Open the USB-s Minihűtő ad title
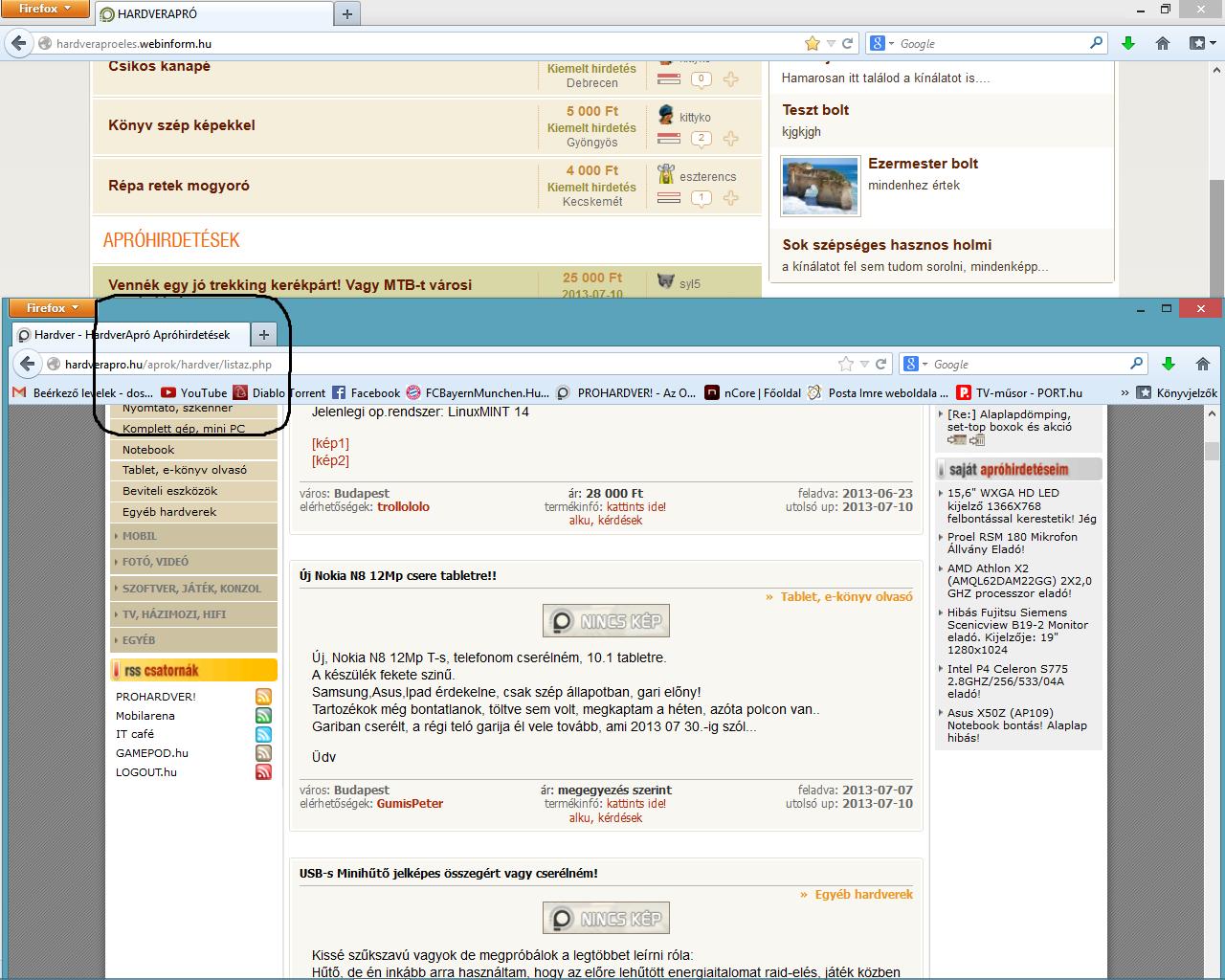This screenshot has width=1225, height=980. click(x=448, y=873)
